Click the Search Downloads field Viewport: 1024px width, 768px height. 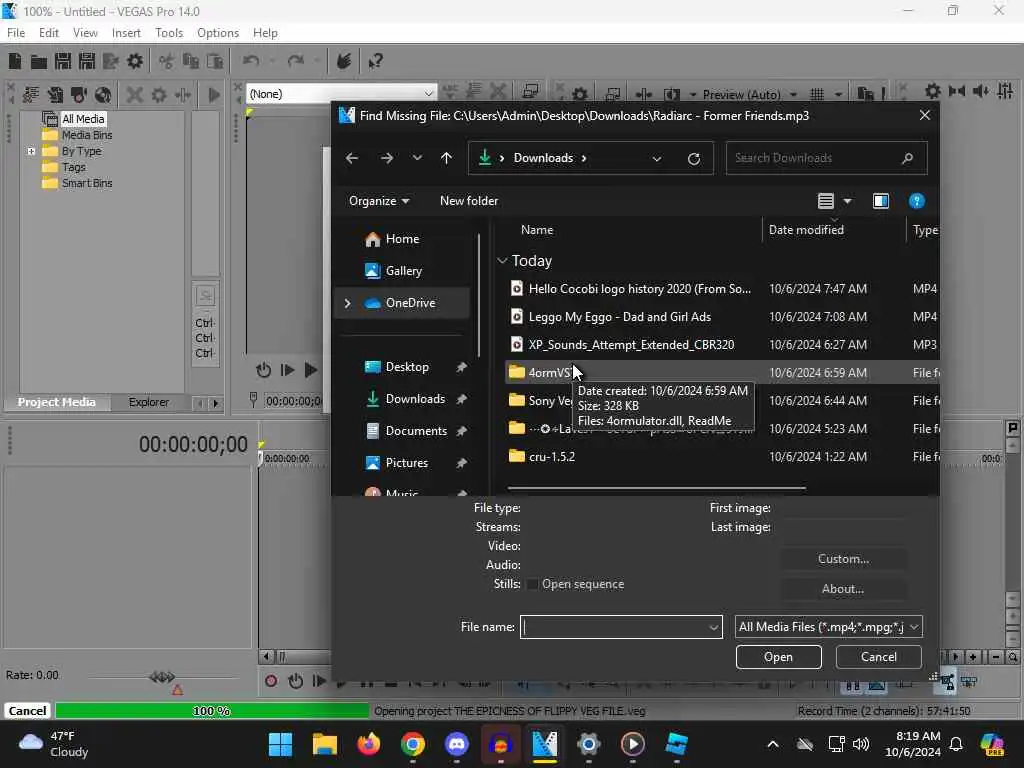826,158
